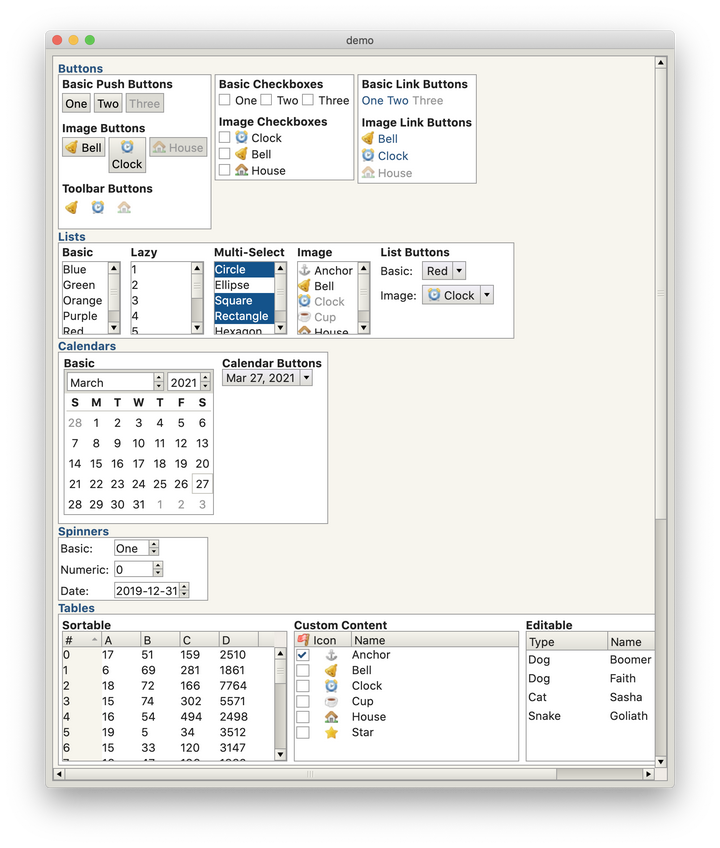Click the anchor icon in Custom Content
This screenshot has height=848, width=720.
331,655
